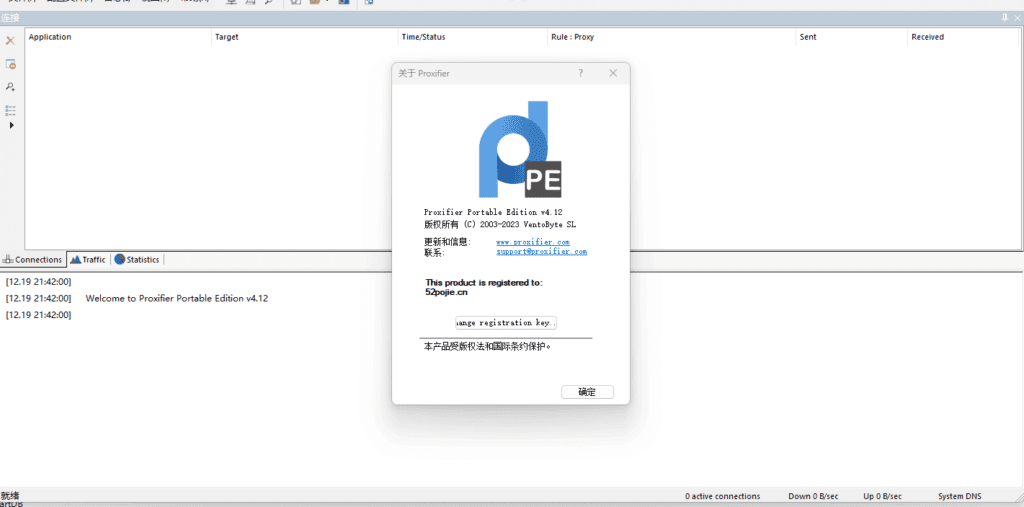Screen dimensions: 1024x507
Task: Confirm the About dialog with 确定
Action: 587,392
